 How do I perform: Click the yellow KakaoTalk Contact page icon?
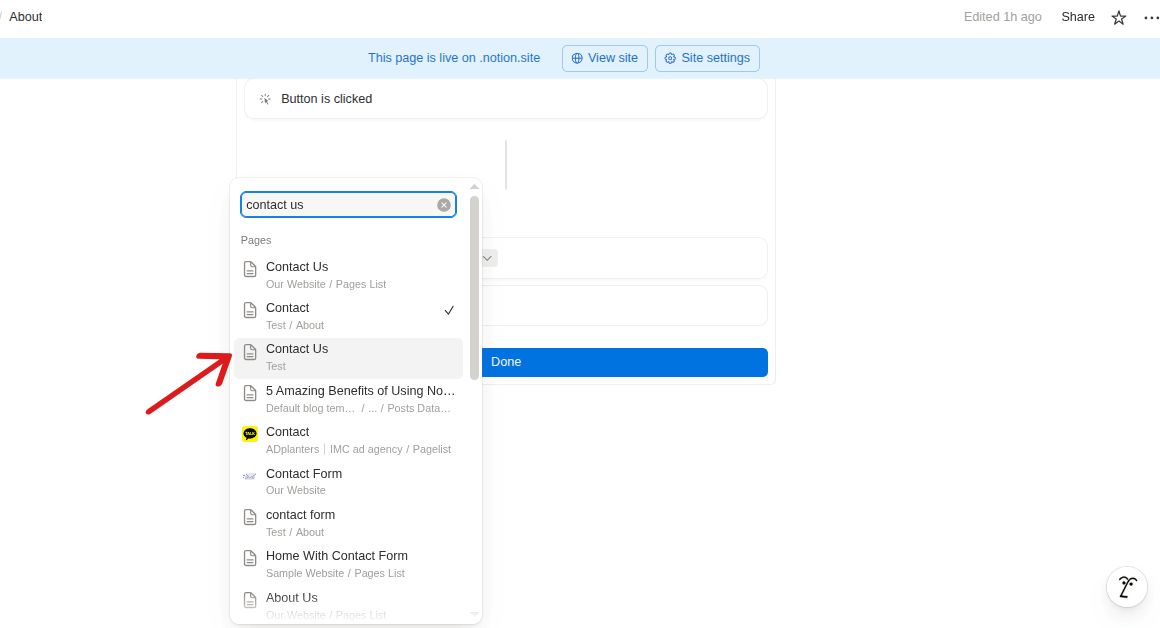(x=250, y=434)
